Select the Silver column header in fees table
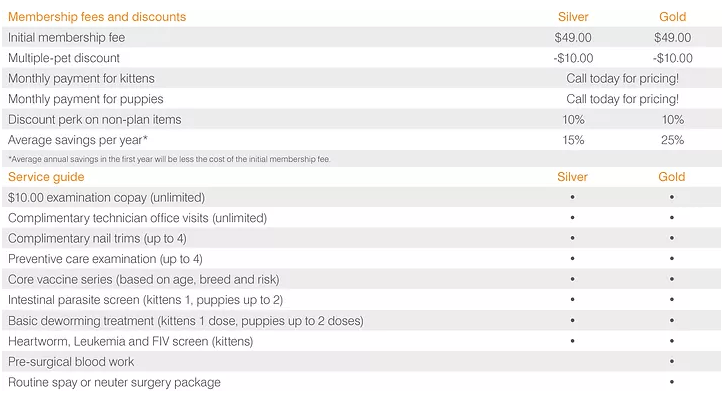 pos(573,17)
